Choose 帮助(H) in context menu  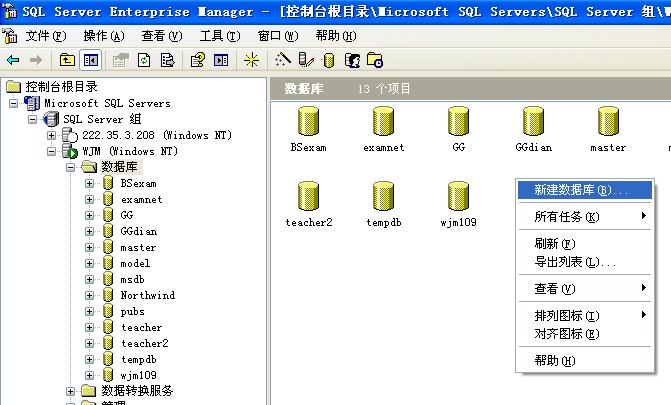[x=585, y=360]
